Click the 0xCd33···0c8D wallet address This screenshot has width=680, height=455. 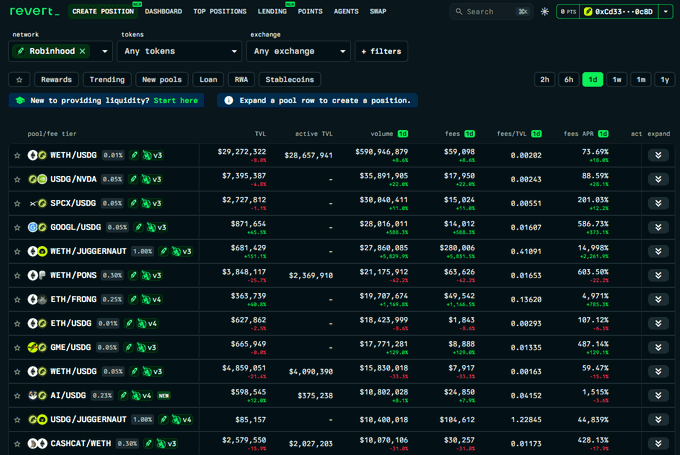pos(624,12)
